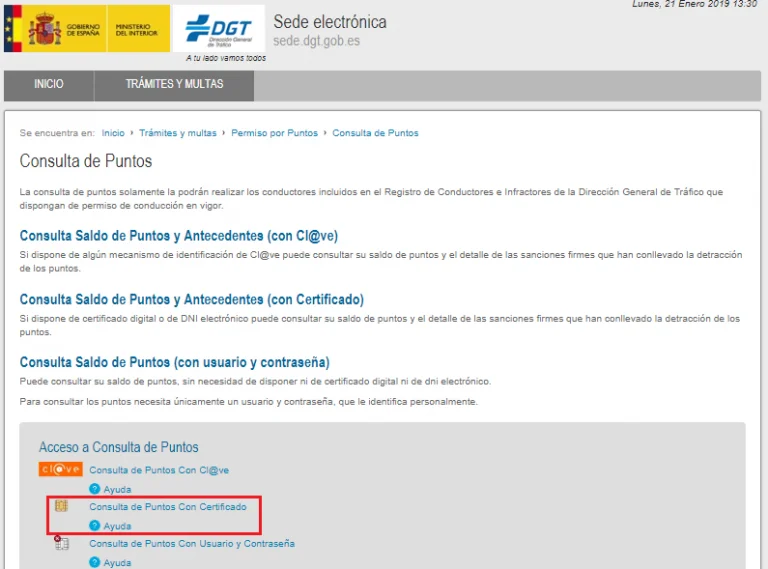The height and width of the screenshot is (569, 768).
Task: Select Consulta de Puntos Con Cl@ve link
Action: click(x=159, y=470)
